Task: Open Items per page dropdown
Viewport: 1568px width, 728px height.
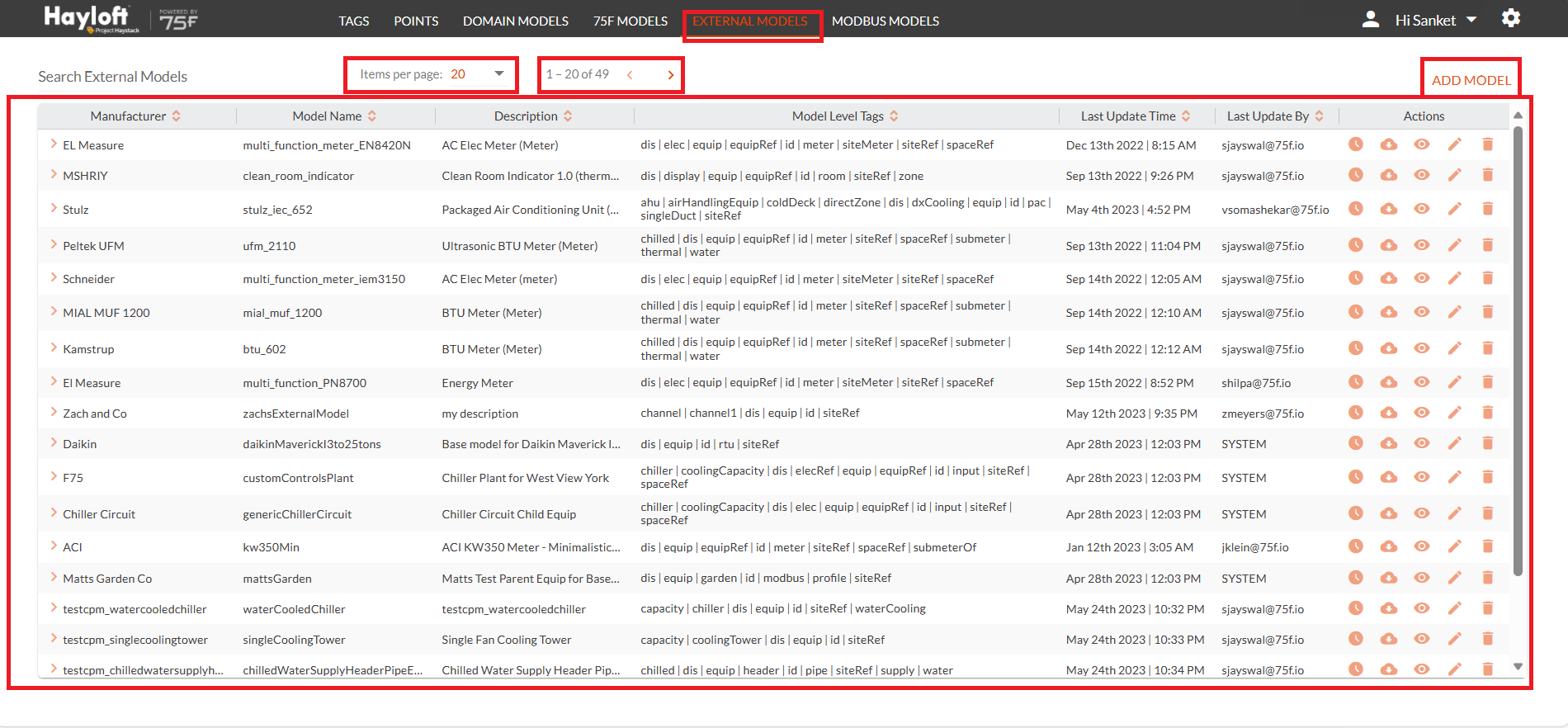Action: click(x=477, y=74)
